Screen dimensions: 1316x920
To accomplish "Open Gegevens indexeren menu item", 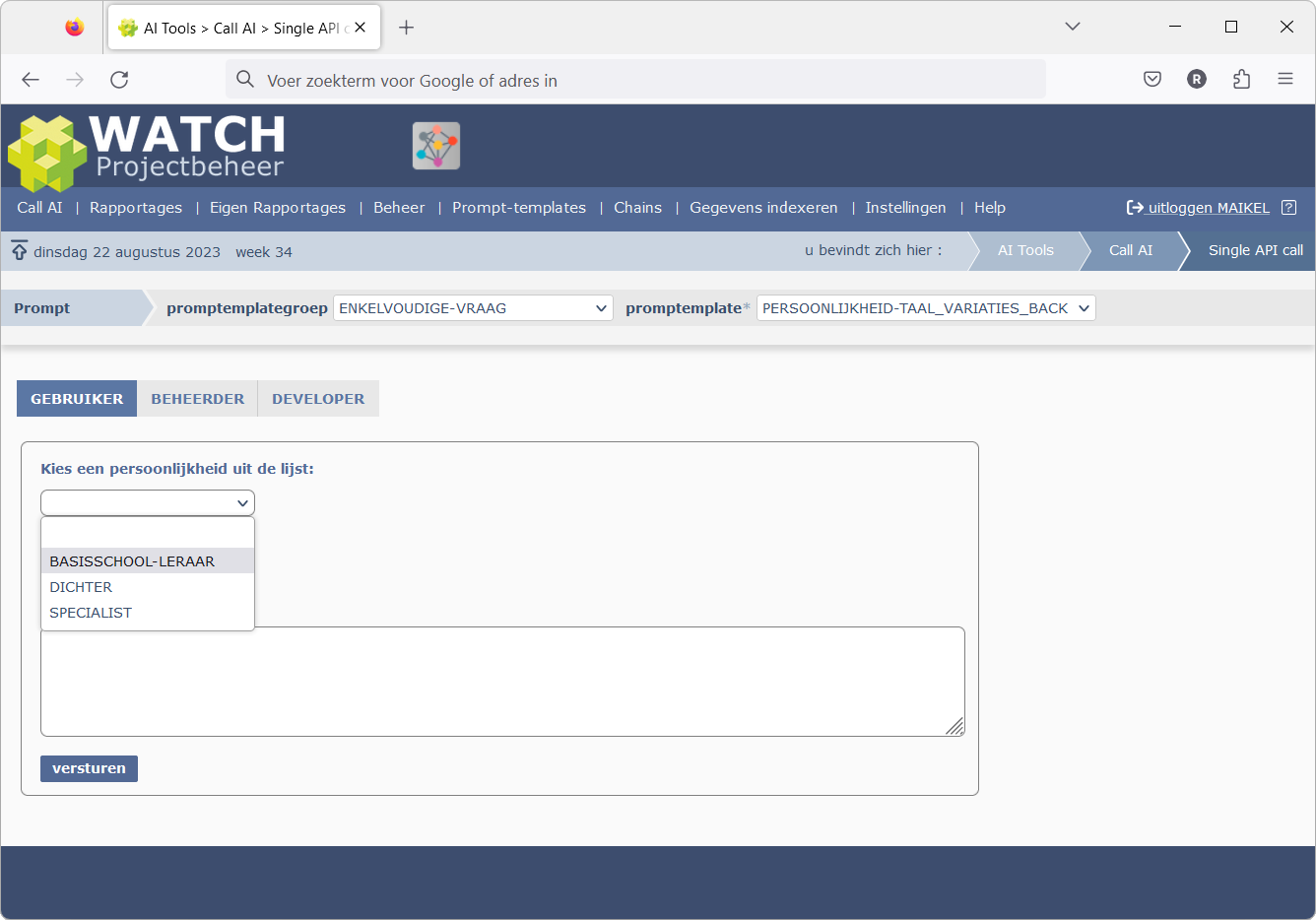I will pos(763,208).
